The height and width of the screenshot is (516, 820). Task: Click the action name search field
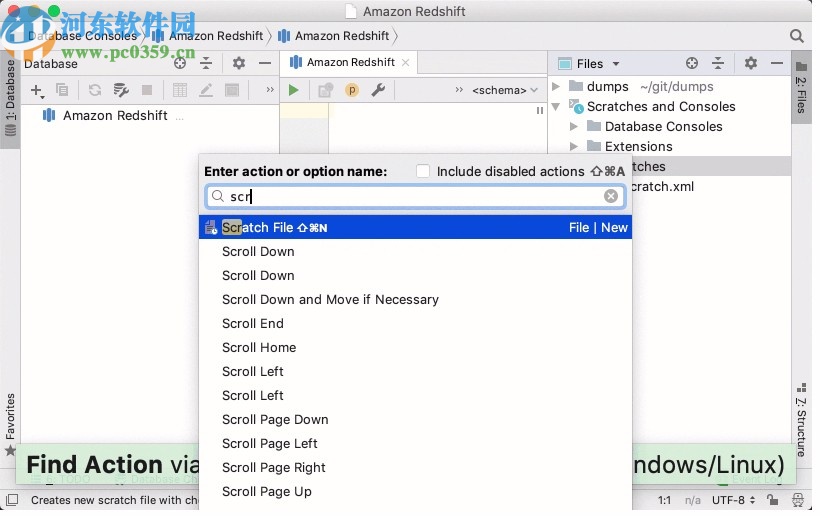(415, 197)
